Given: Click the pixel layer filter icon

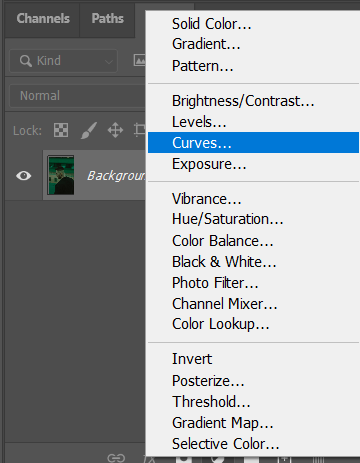Looking at the screenshot, I should [140, 60].
